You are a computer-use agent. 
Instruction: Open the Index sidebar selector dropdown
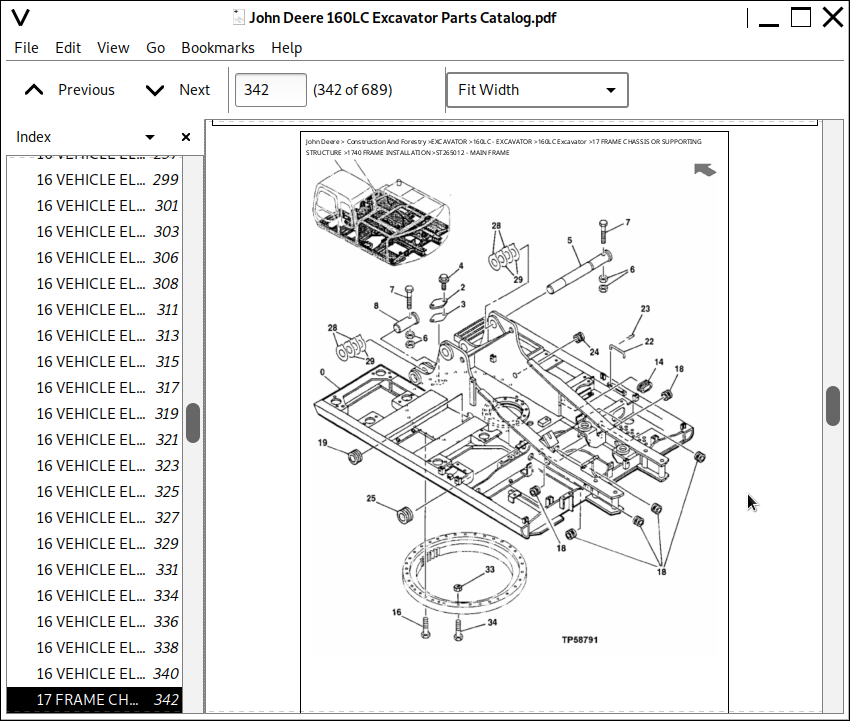[x=150, y=137]
